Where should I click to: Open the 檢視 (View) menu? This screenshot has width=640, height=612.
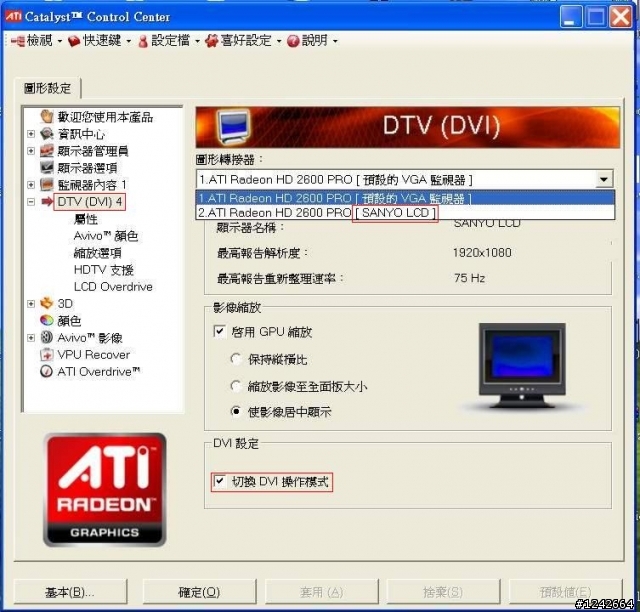[37, 41]
